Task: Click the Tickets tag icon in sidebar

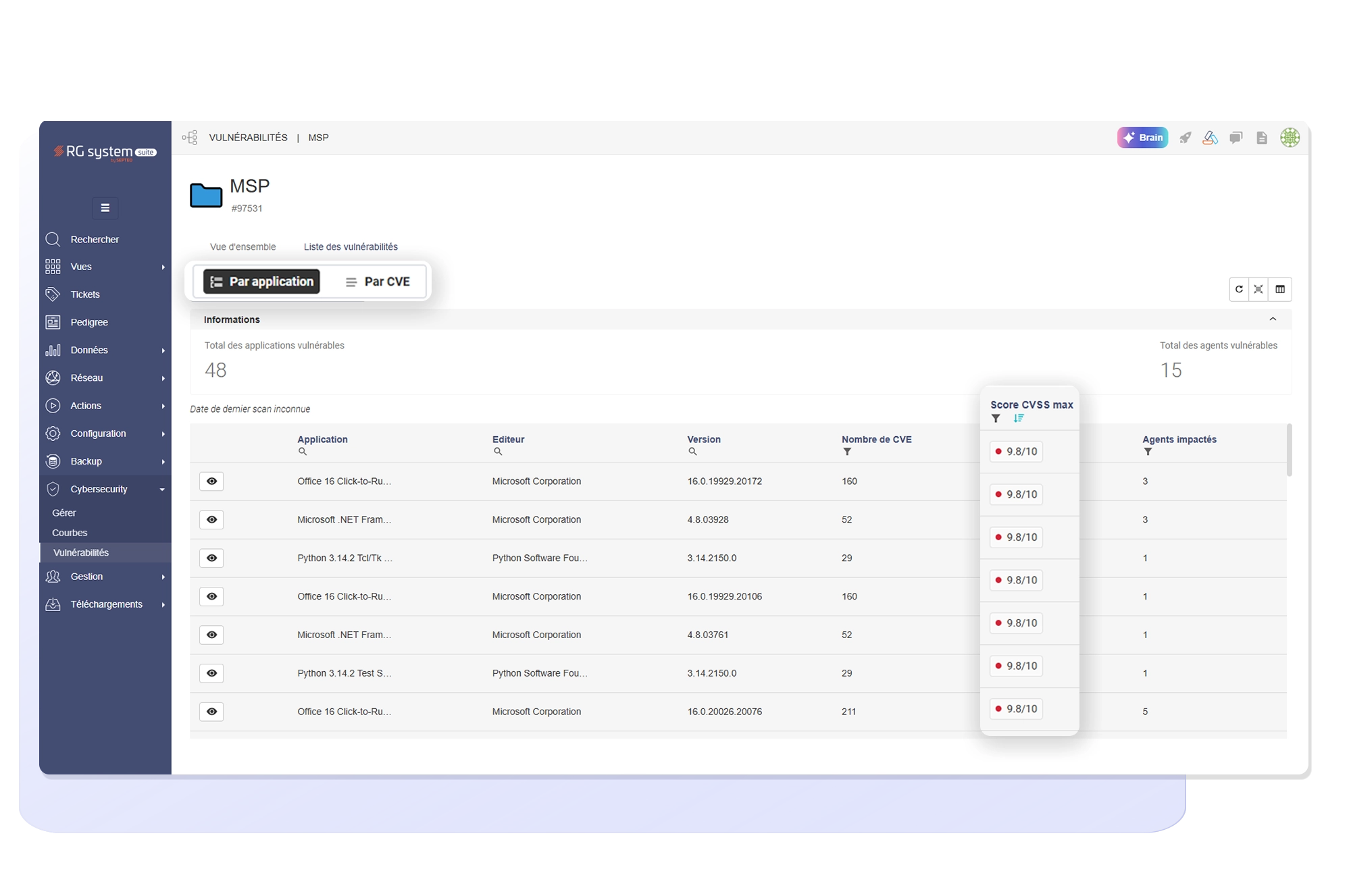Action: pos(53,294)
